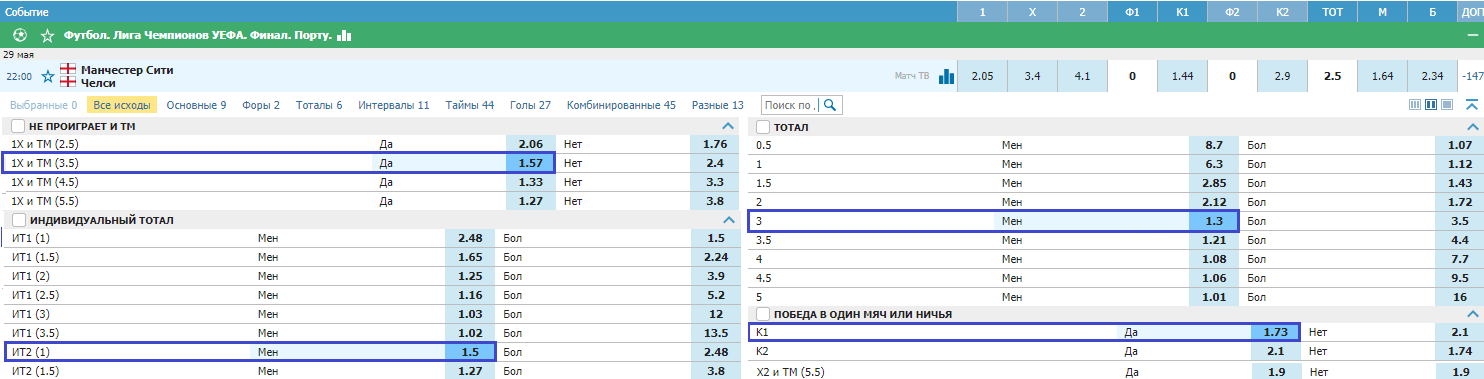The image size is (1484, 379).
Task: Bet Мен 2.48 on ИТ1 (1)
Action: (x=470, y=239)
